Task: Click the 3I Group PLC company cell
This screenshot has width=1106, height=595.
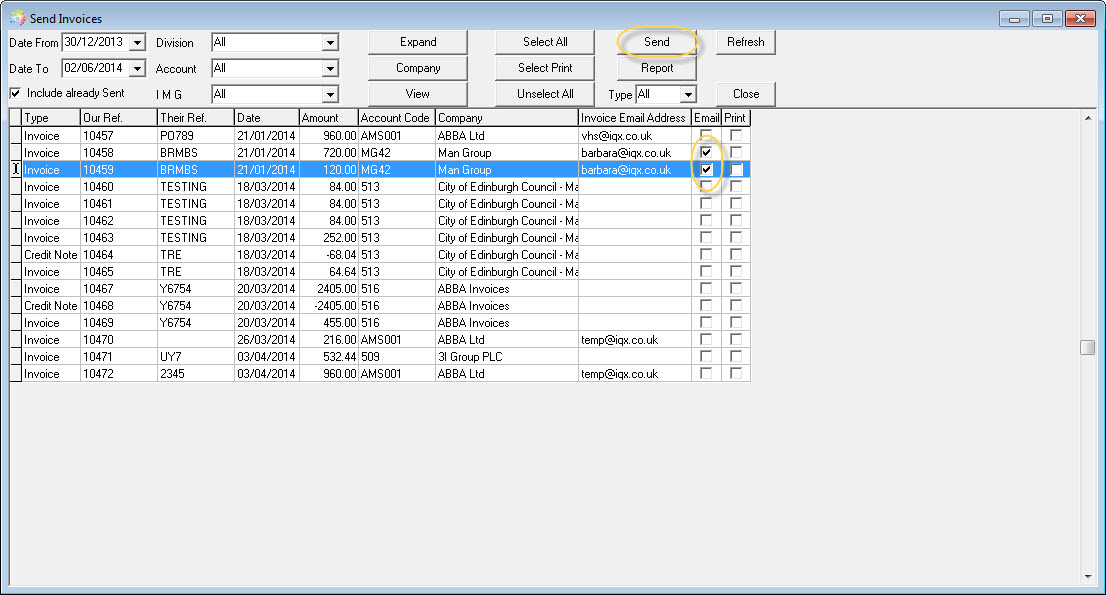Action: click(x=506, y=357)
